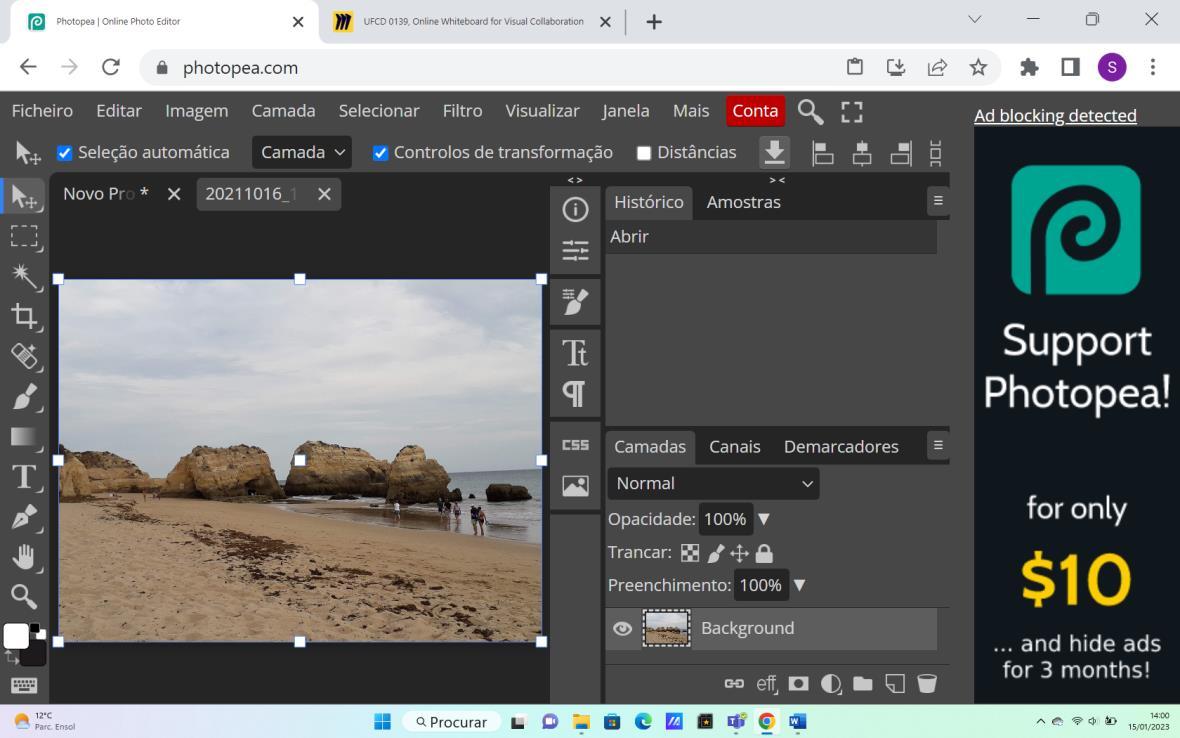Select the Zoom tool in left toolbar

pyautogui.click(x=24, y=597)
